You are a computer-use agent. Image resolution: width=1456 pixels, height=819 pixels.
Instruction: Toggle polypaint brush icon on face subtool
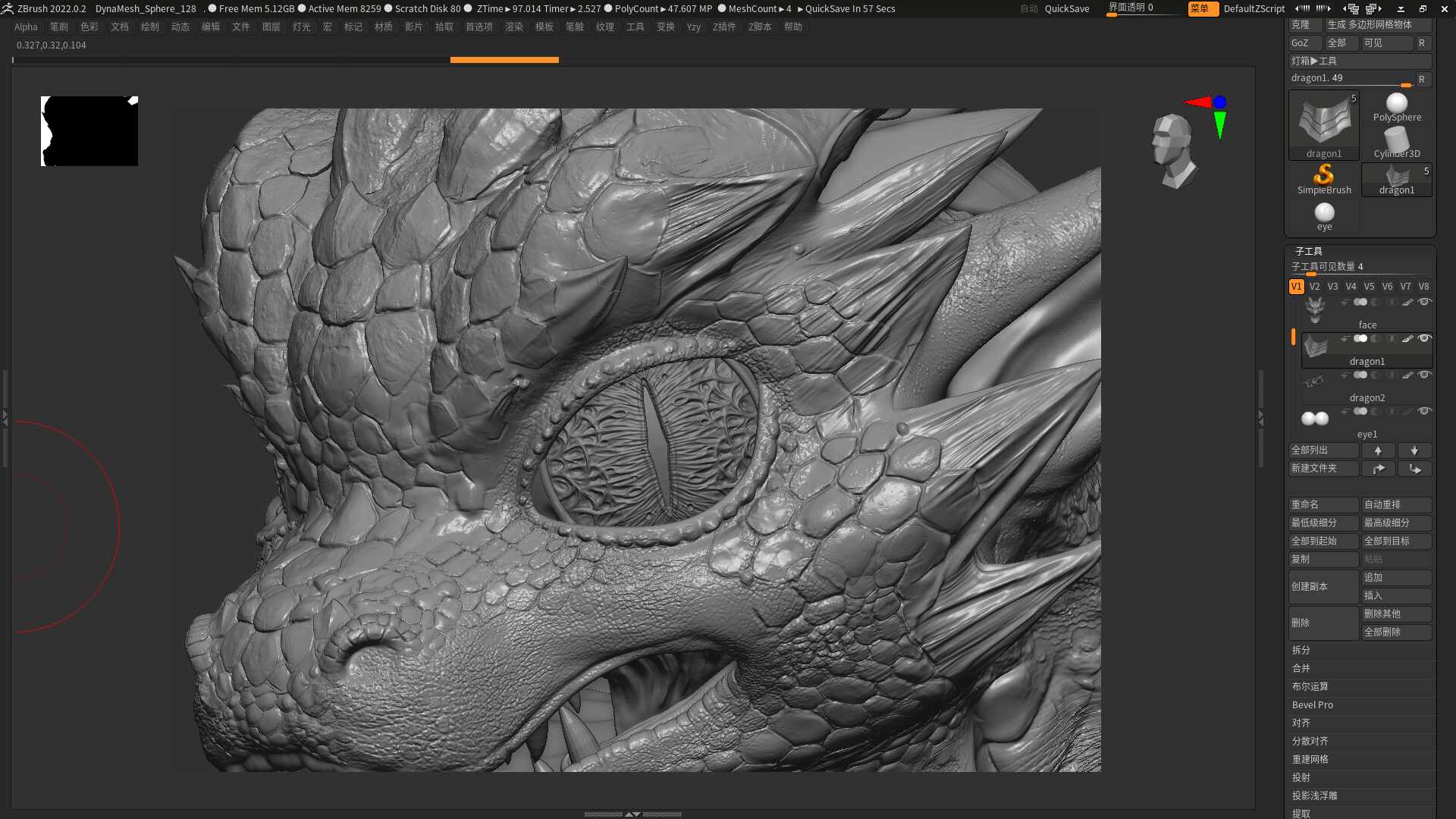tap(1407, 303)
